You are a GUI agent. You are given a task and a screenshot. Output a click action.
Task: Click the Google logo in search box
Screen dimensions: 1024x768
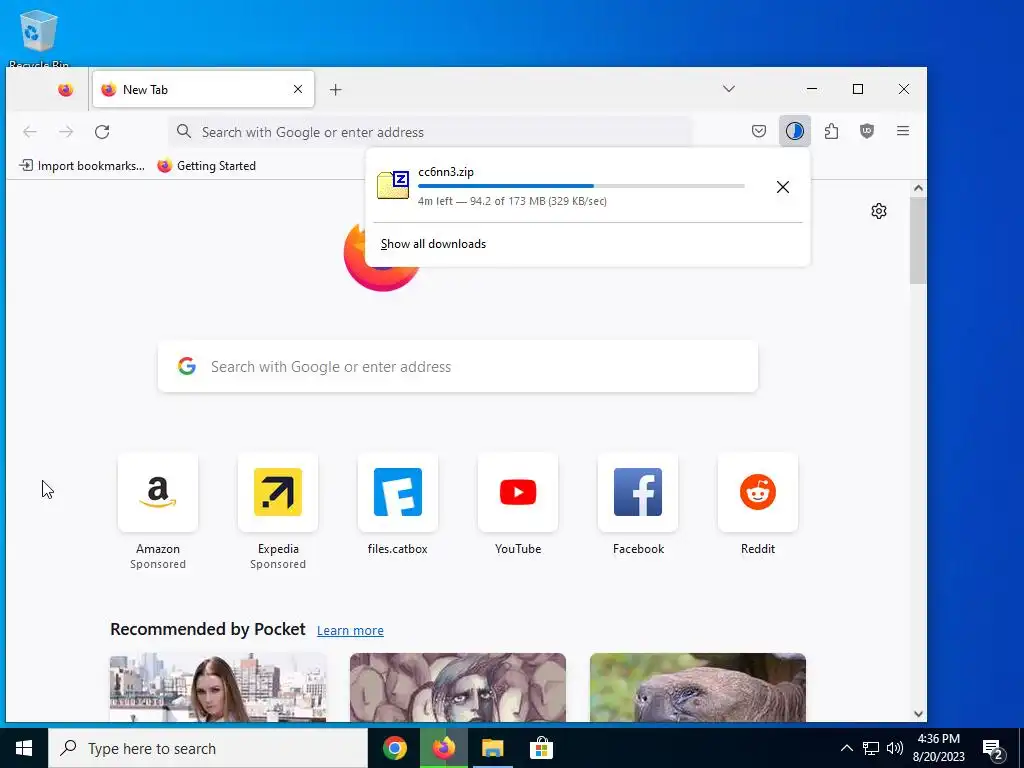pos(187,366)
